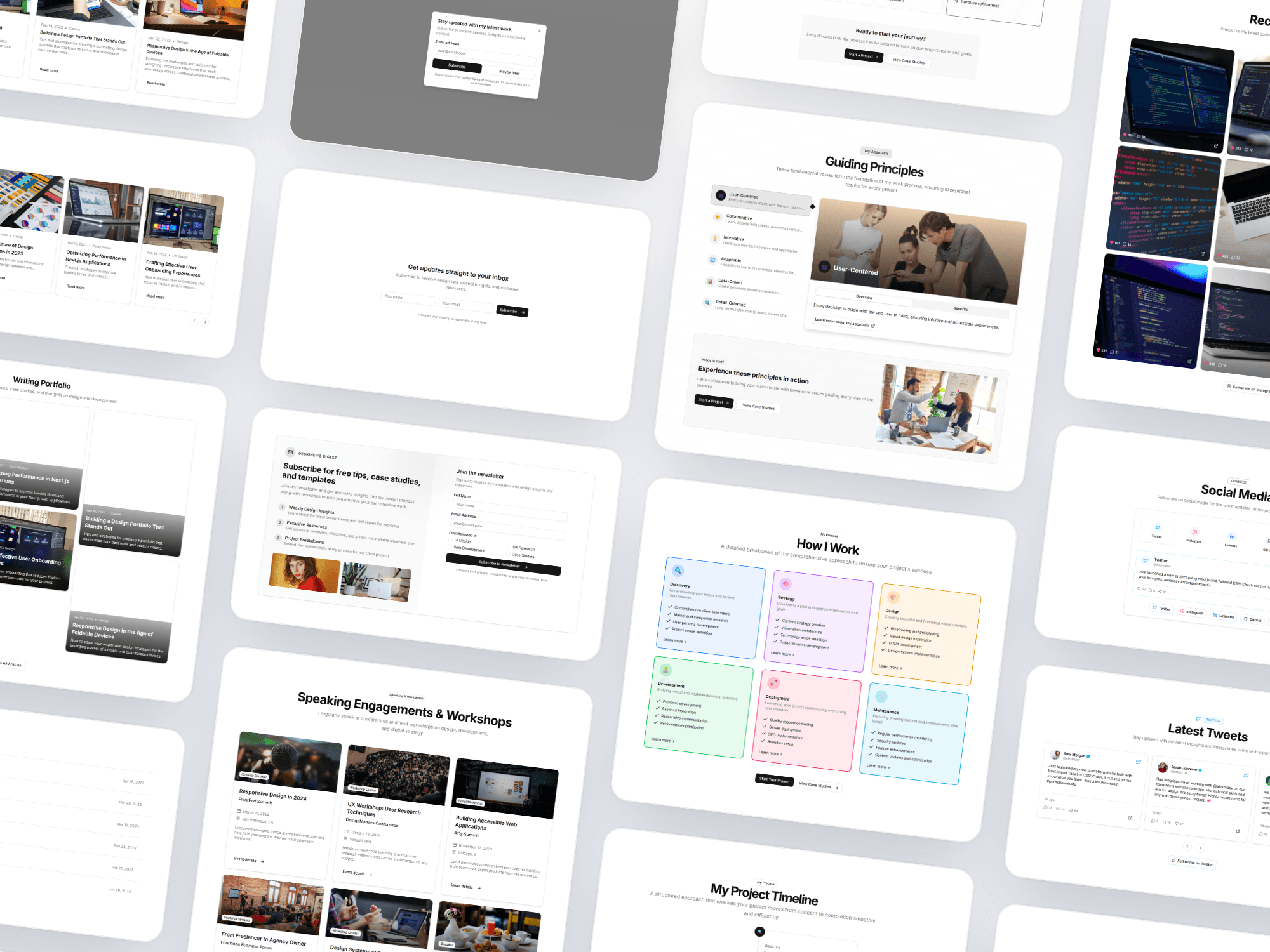Check the Web Development interest checkbox
The height and width of the screenshot is (952, 1270).
(x=450, y=546)
